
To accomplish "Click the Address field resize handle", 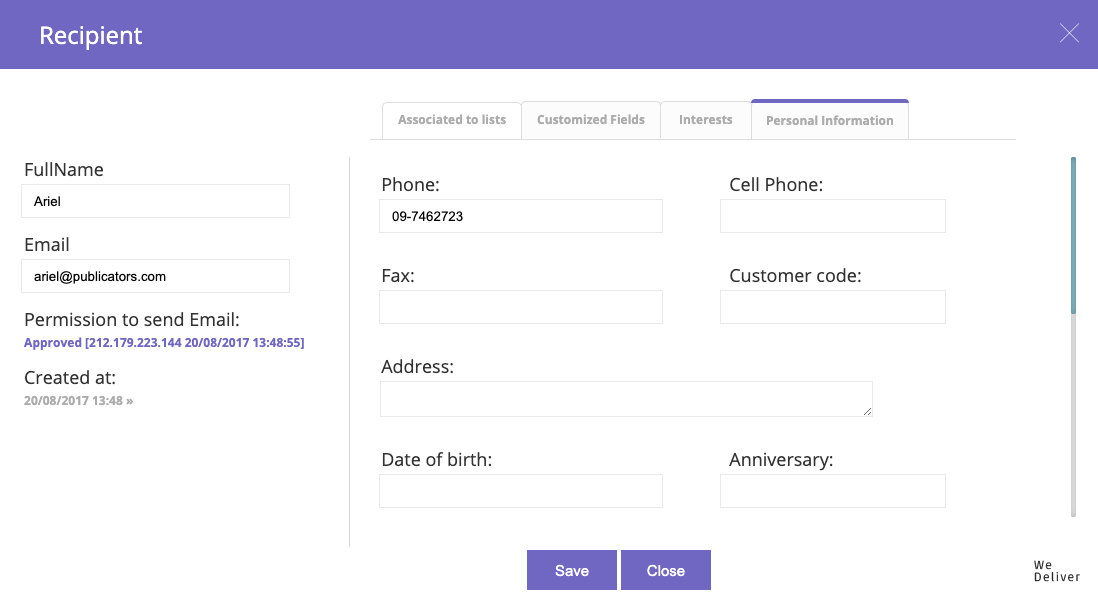I will [867, 411].
